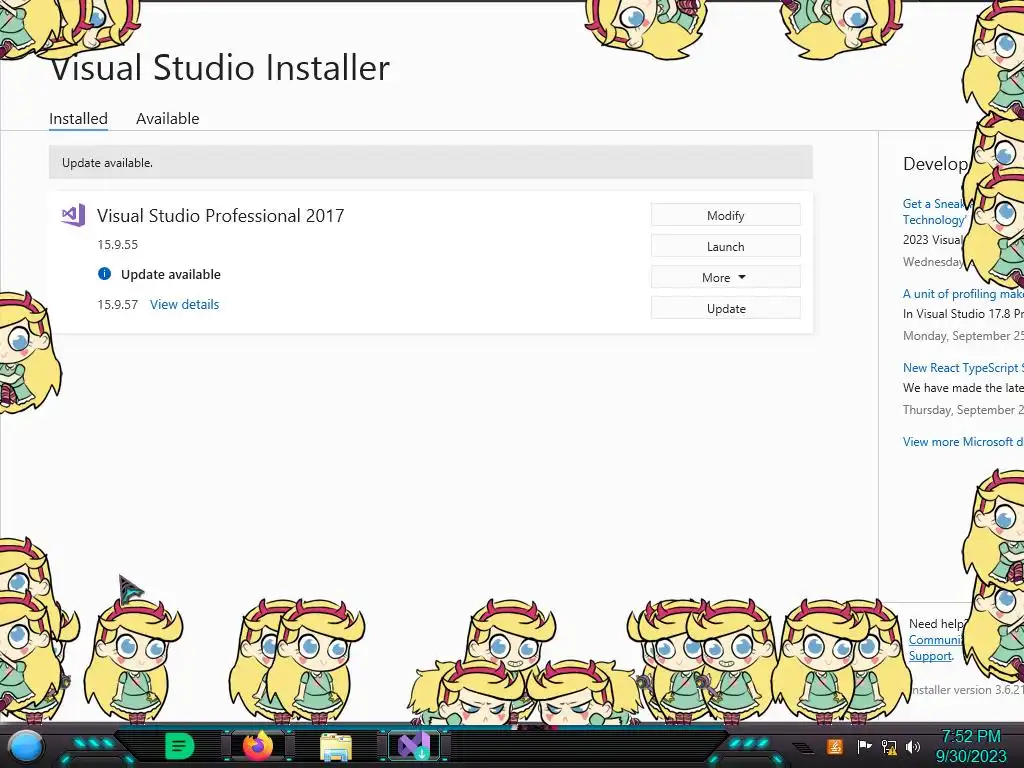The image size is (1024, 768).
Task: Launch Firefox from the taskbar
Action: tap(257, 746)
